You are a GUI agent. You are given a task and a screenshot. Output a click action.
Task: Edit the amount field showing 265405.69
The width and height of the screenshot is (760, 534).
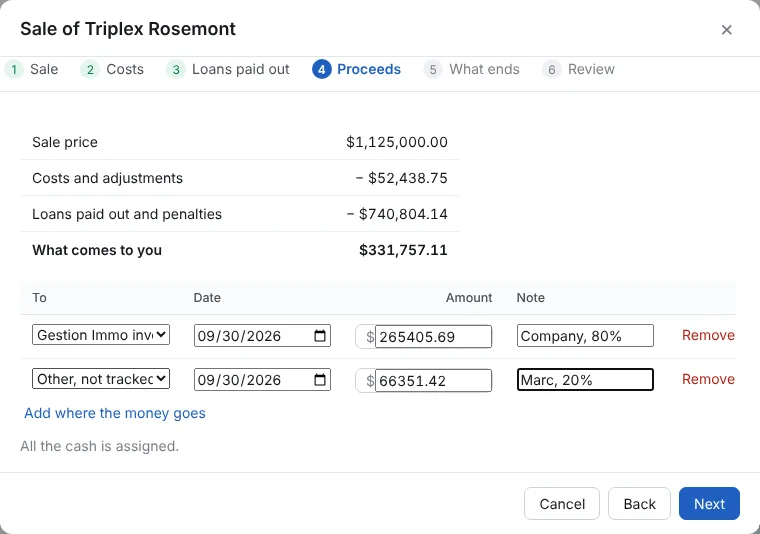tap(433, 337)
